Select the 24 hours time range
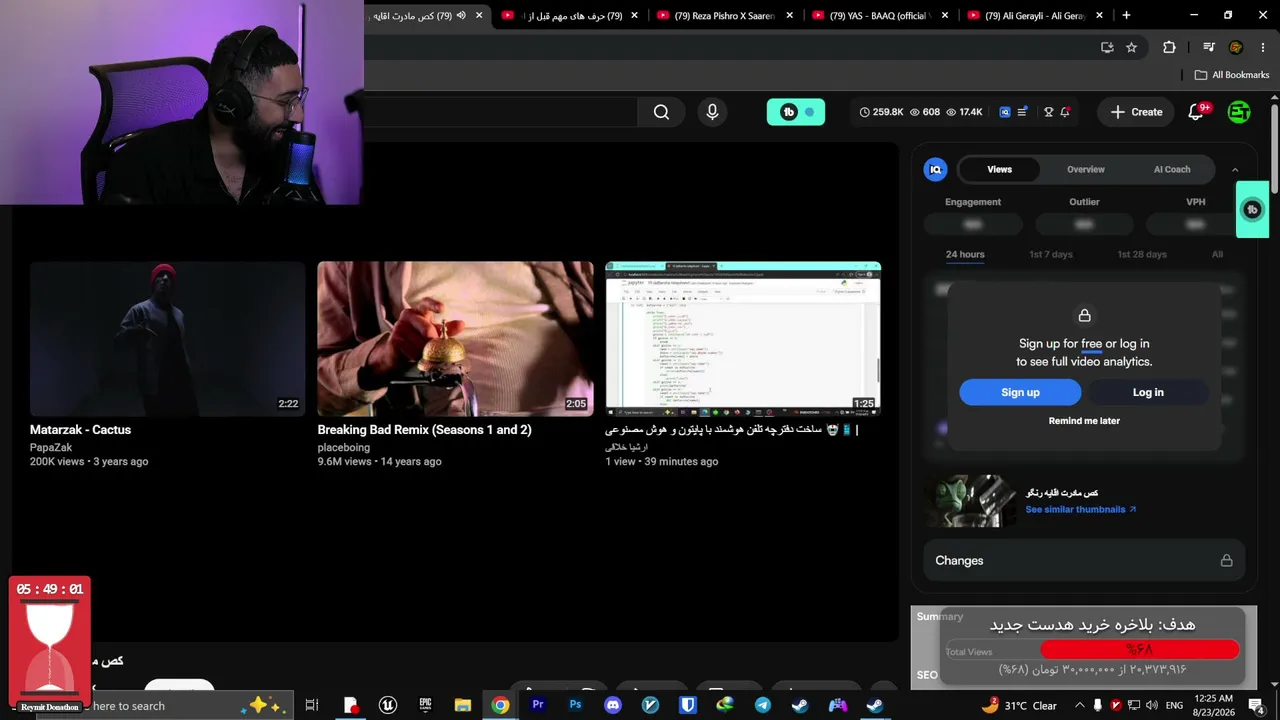This screenshot has width=1280, height=720. click(x=965, y=255)
